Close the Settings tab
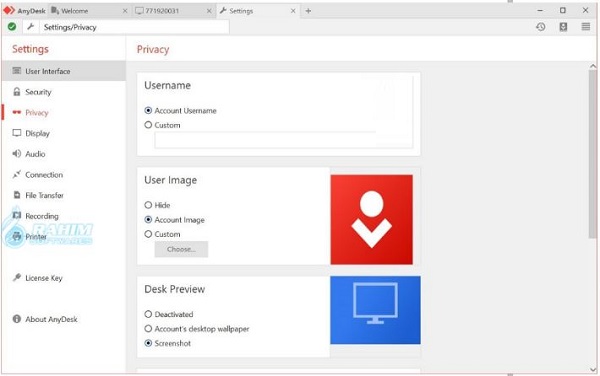This screenshot has width=600, height=376. [x=293, y=11]
